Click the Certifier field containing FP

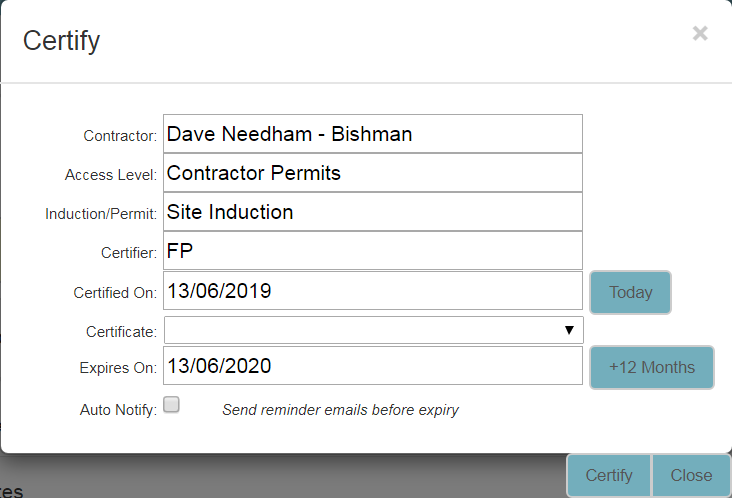click(x=372, y=251)
